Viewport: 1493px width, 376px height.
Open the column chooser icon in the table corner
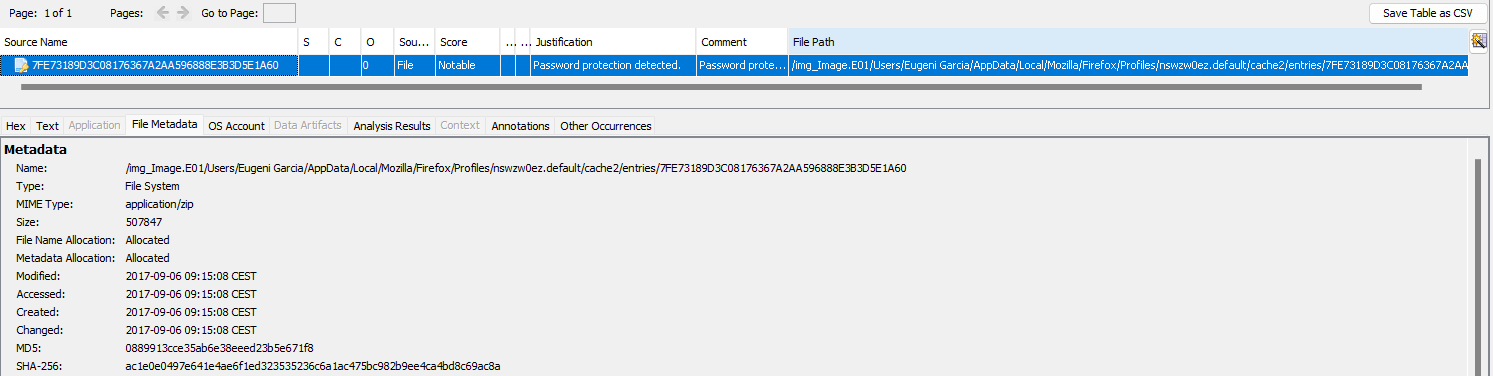[x=1479, y=41]
